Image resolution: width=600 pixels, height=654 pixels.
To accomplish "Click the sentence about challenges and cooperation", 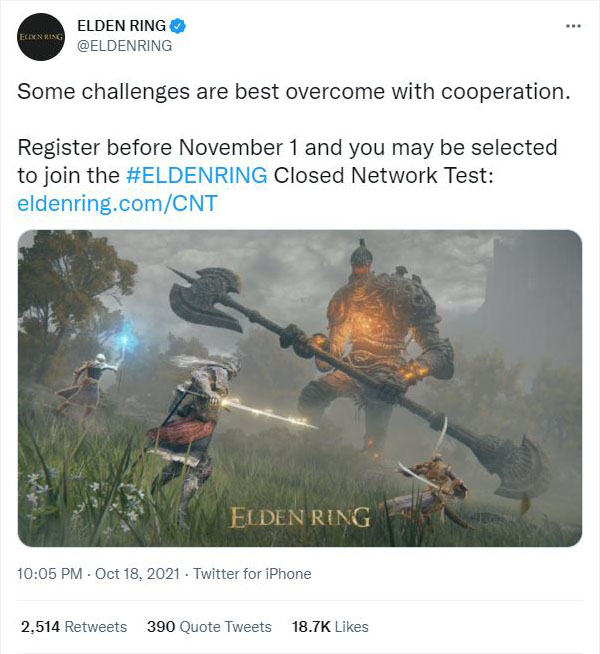I will pyautogui.click(x=293, y=91).
